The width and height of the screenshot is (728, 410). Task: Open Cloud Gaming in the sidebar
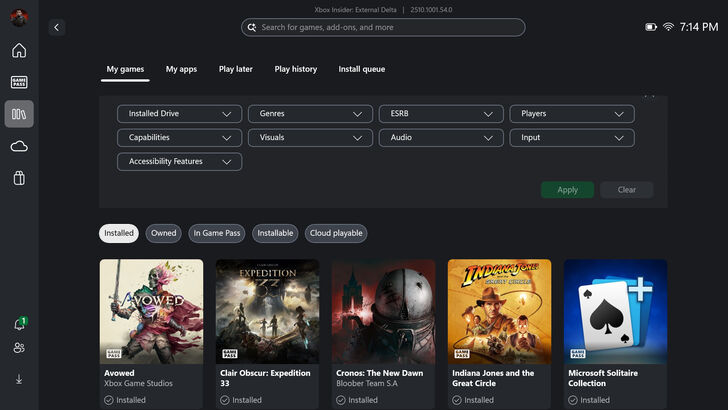pos(19,146)
